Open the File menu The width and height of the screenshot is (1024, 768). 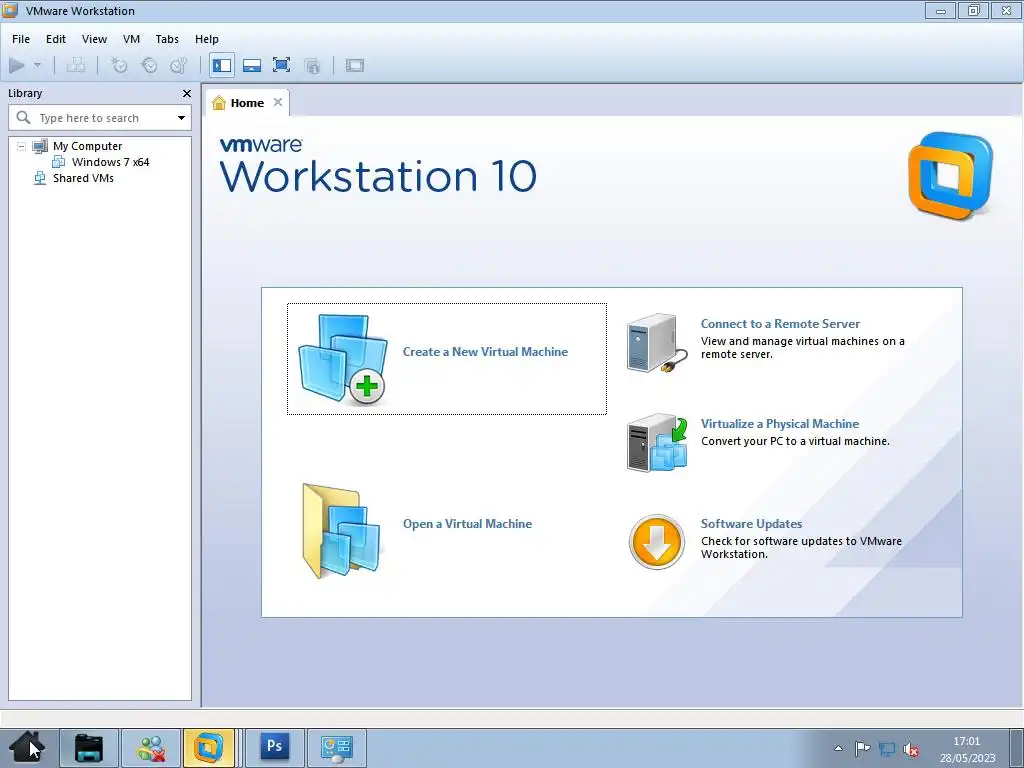pyautogui.click(x=21, y=39)
